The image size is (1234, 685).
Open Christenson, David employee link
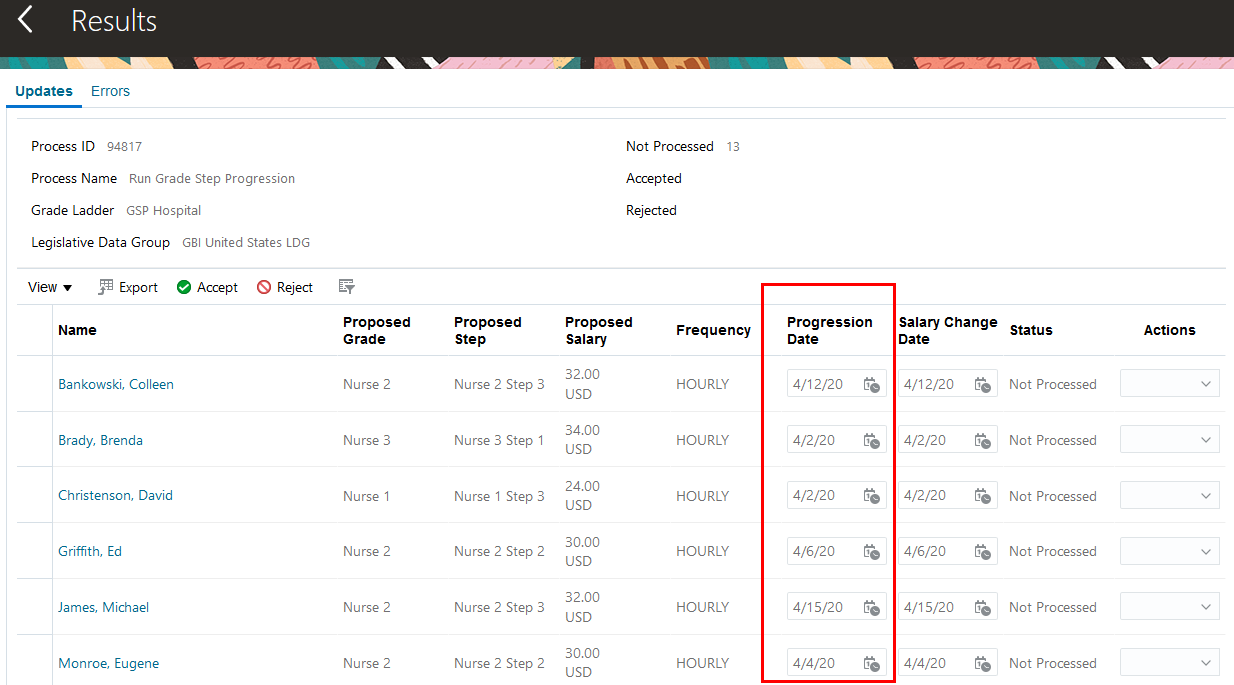pyautogui.click(x=115, y=495)
